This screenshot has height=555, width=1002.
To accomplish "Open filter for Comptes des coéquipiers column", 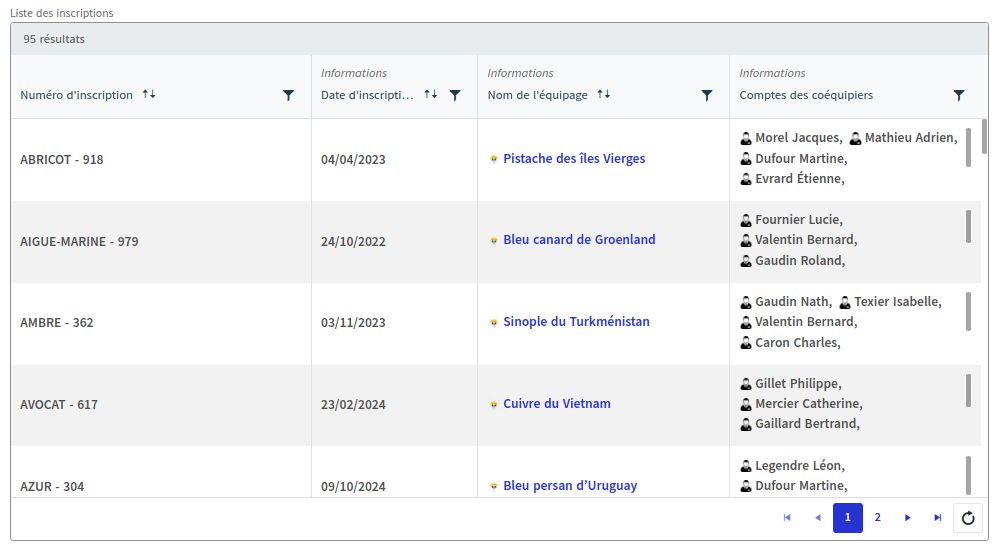I will click(959, 95).
